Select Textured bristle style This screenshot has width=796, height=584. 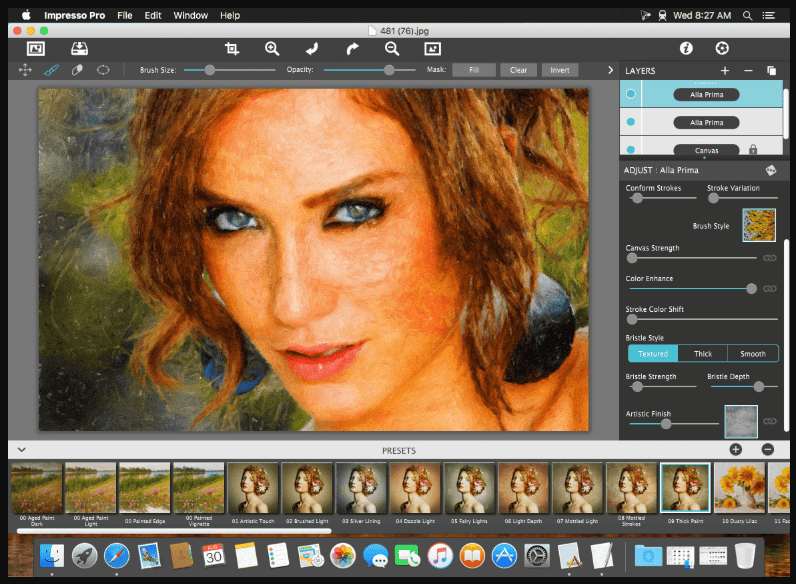click(x=653, y=353)
